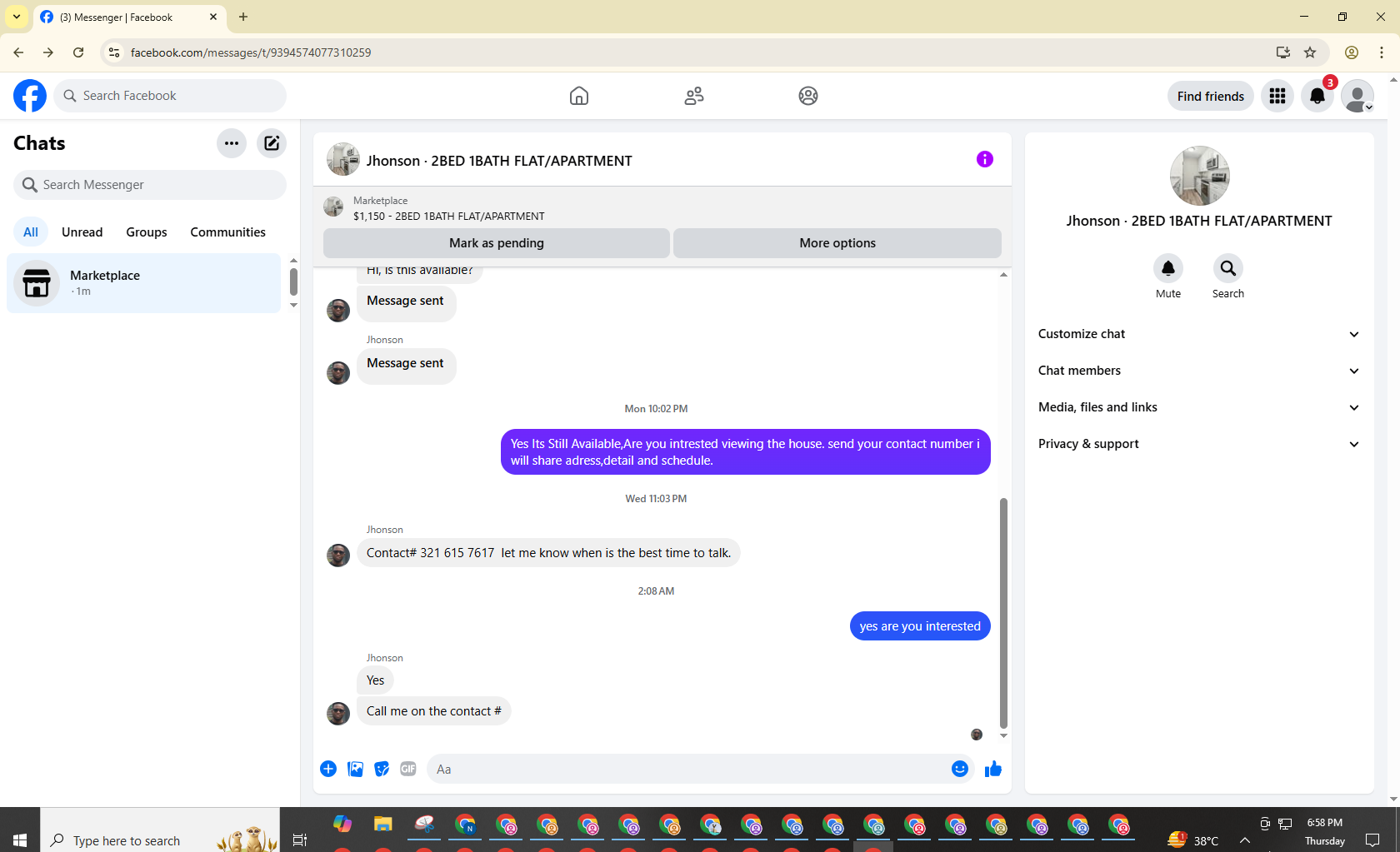
Task: Open Chrome menu three-dots icon
Action: (1382, 52)
